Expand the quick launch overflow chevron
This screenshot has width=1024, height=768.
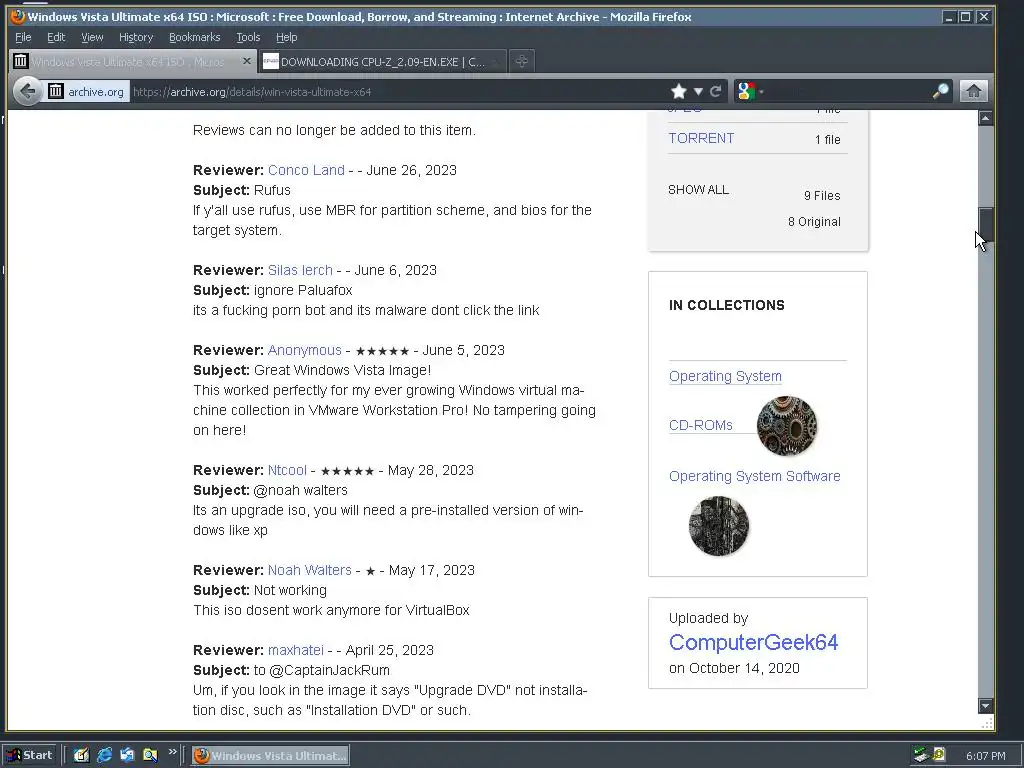point(172,752)
